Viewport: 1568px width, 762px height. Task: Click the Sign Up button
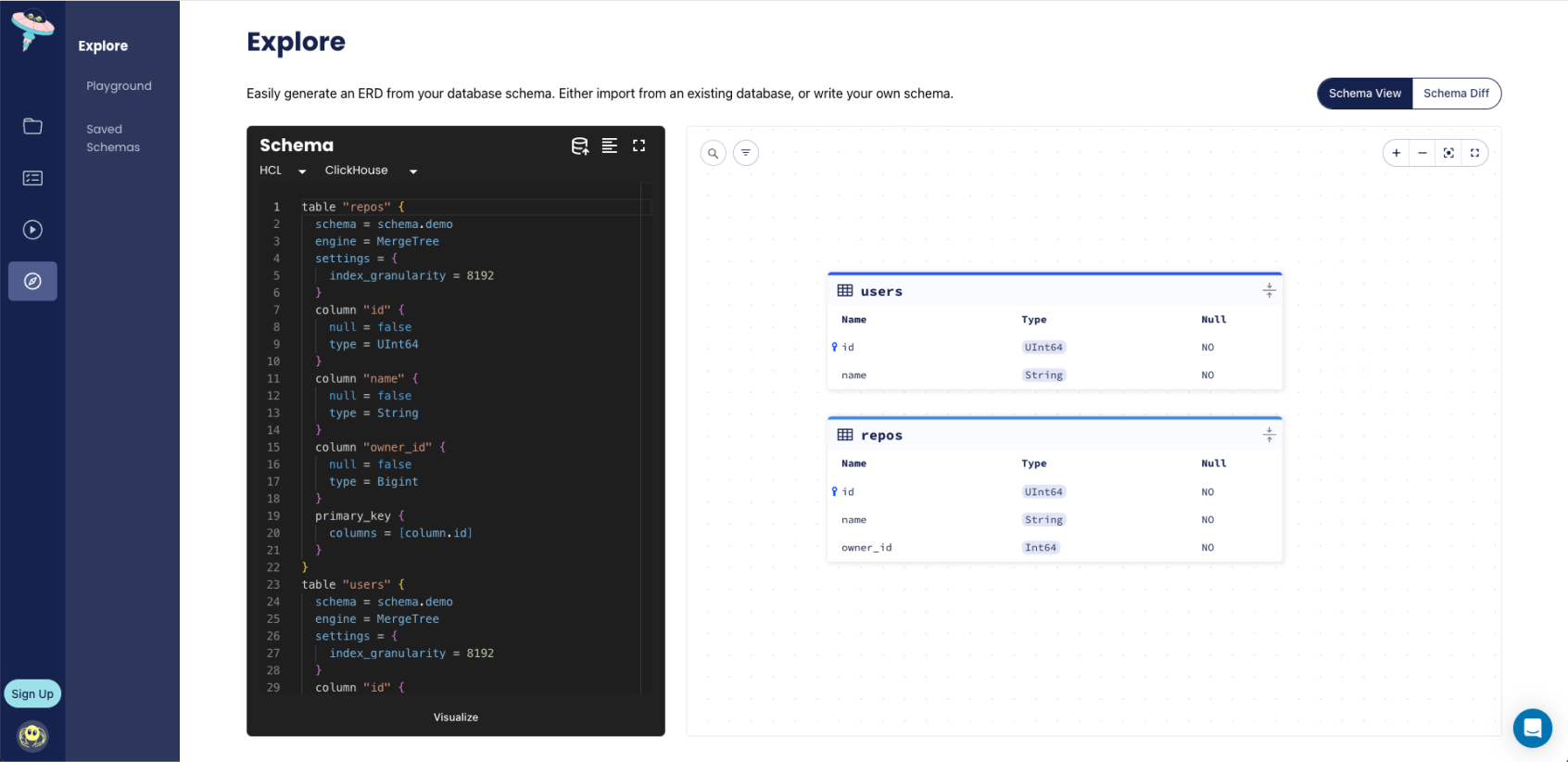click(x=32, y=693)
